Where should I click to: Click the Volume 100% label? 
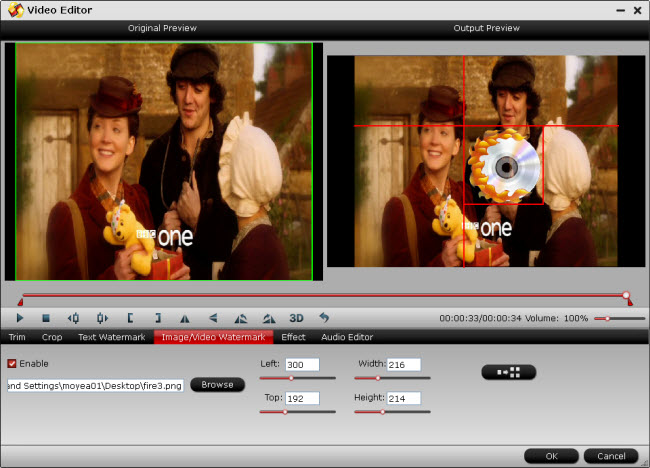click(556, 318)
